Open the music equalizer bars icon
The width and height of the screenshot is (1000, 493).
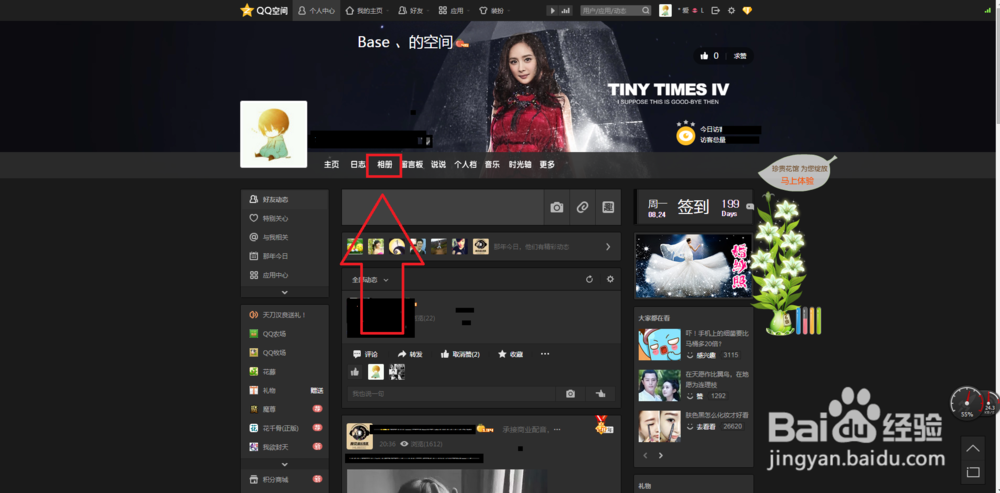tap(565, 11)
